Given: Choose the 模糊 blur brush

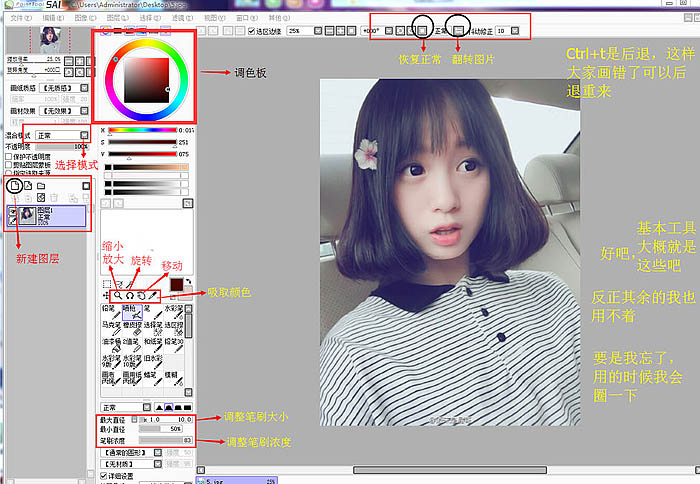Looking at the screenshot, I should click(x=174, y=378).
